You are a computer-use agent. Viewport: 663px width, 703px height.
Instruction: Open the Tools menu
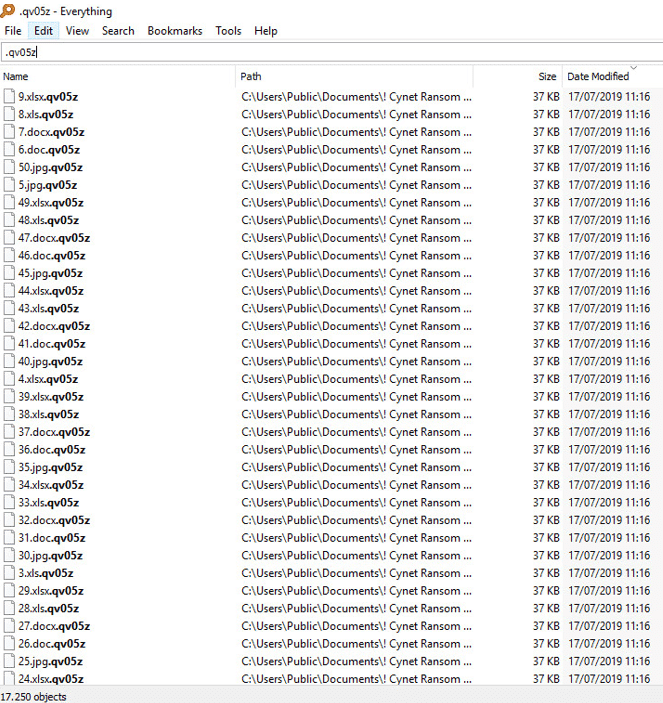point(228,31)
